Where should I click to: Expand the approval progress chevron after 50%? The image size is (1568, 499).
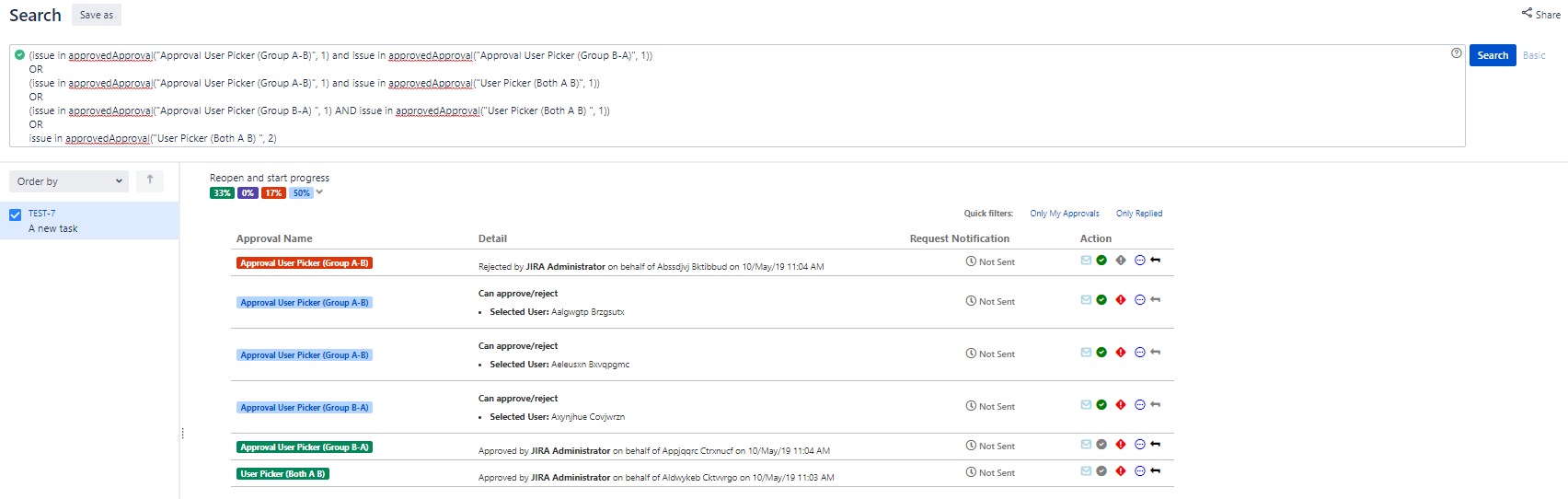(319, 192)
